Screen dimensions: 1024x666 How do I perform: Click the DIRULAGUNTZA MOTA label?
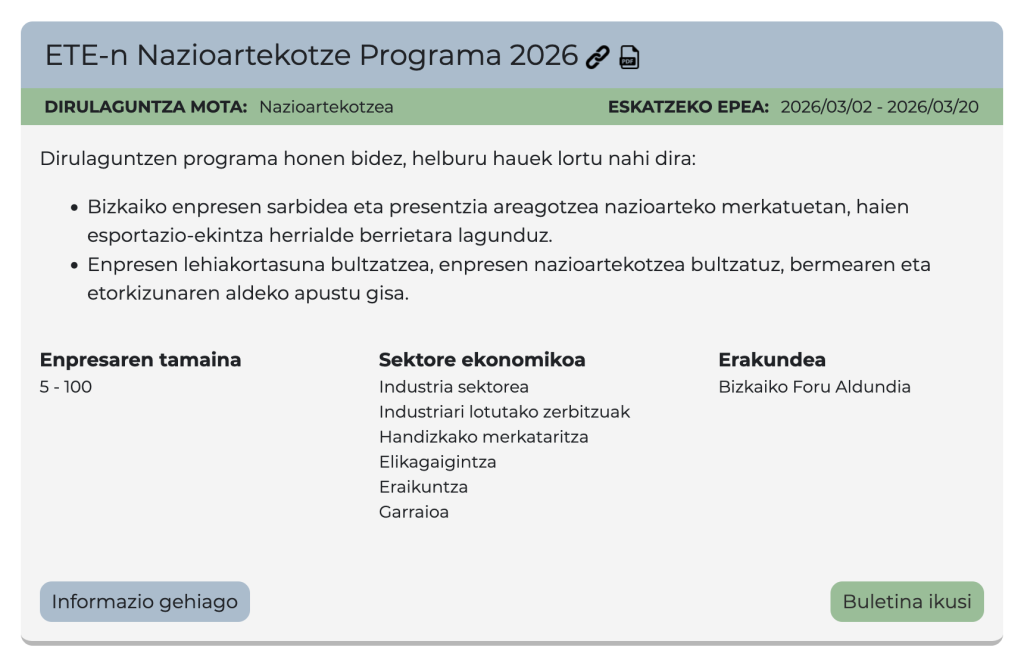(146, 107)
